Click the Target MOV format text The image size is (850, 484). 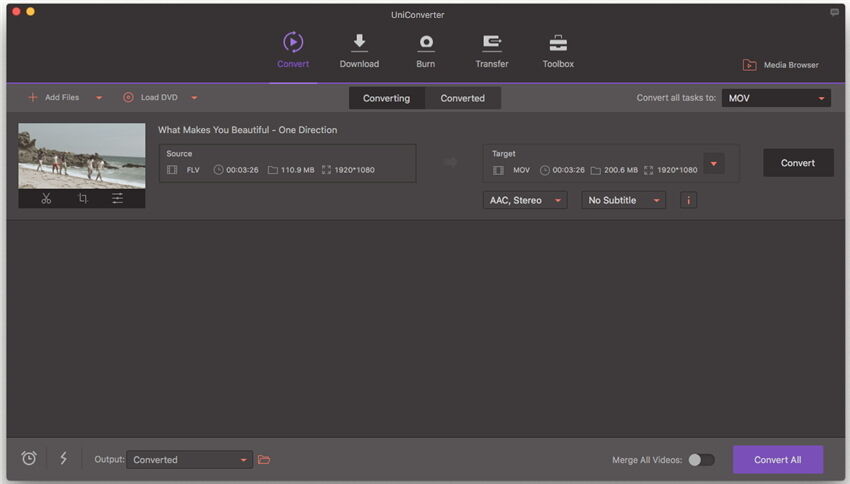[521, 170]
